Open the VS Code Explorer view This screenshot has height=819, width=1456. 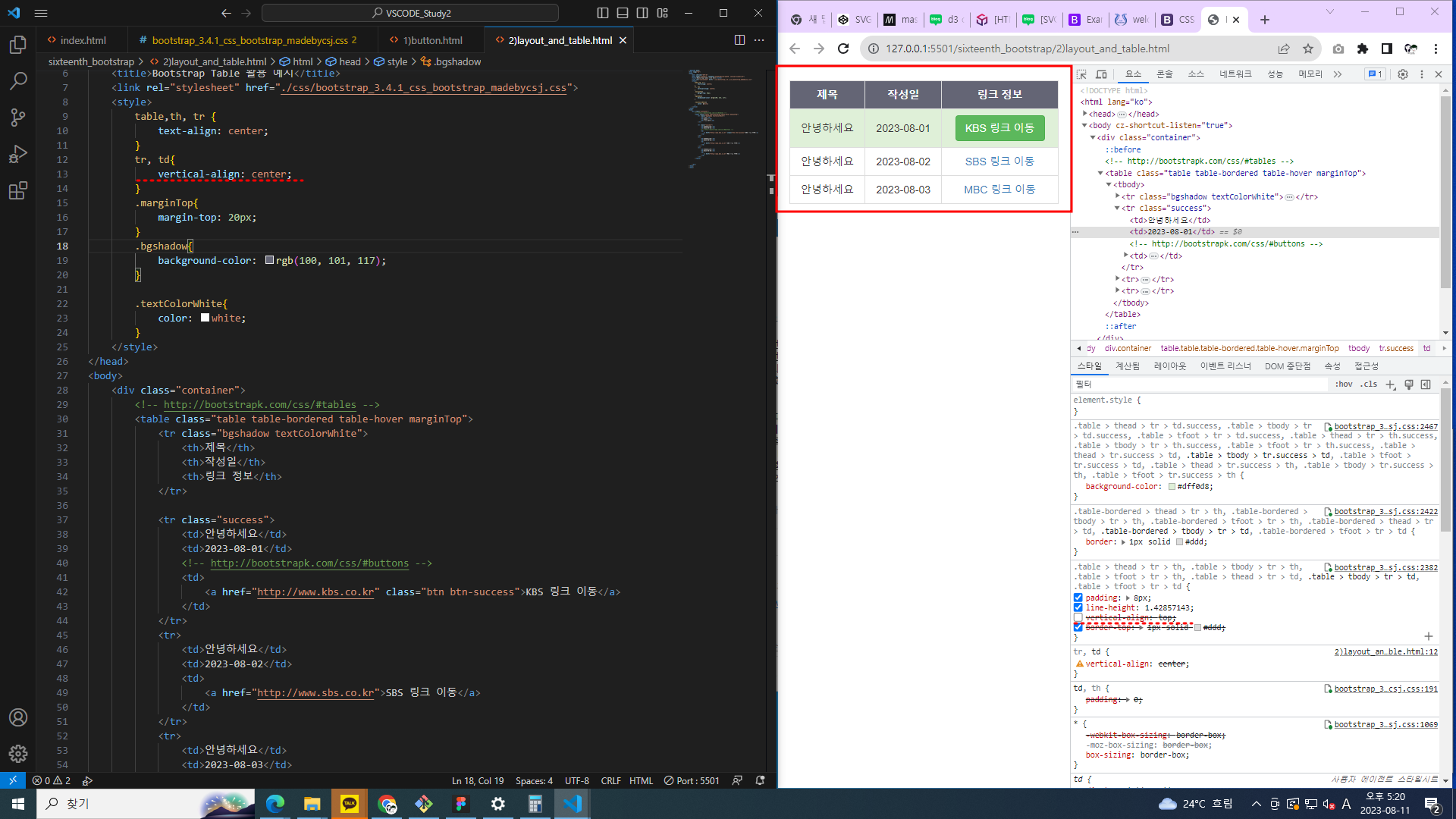point(18,45)
